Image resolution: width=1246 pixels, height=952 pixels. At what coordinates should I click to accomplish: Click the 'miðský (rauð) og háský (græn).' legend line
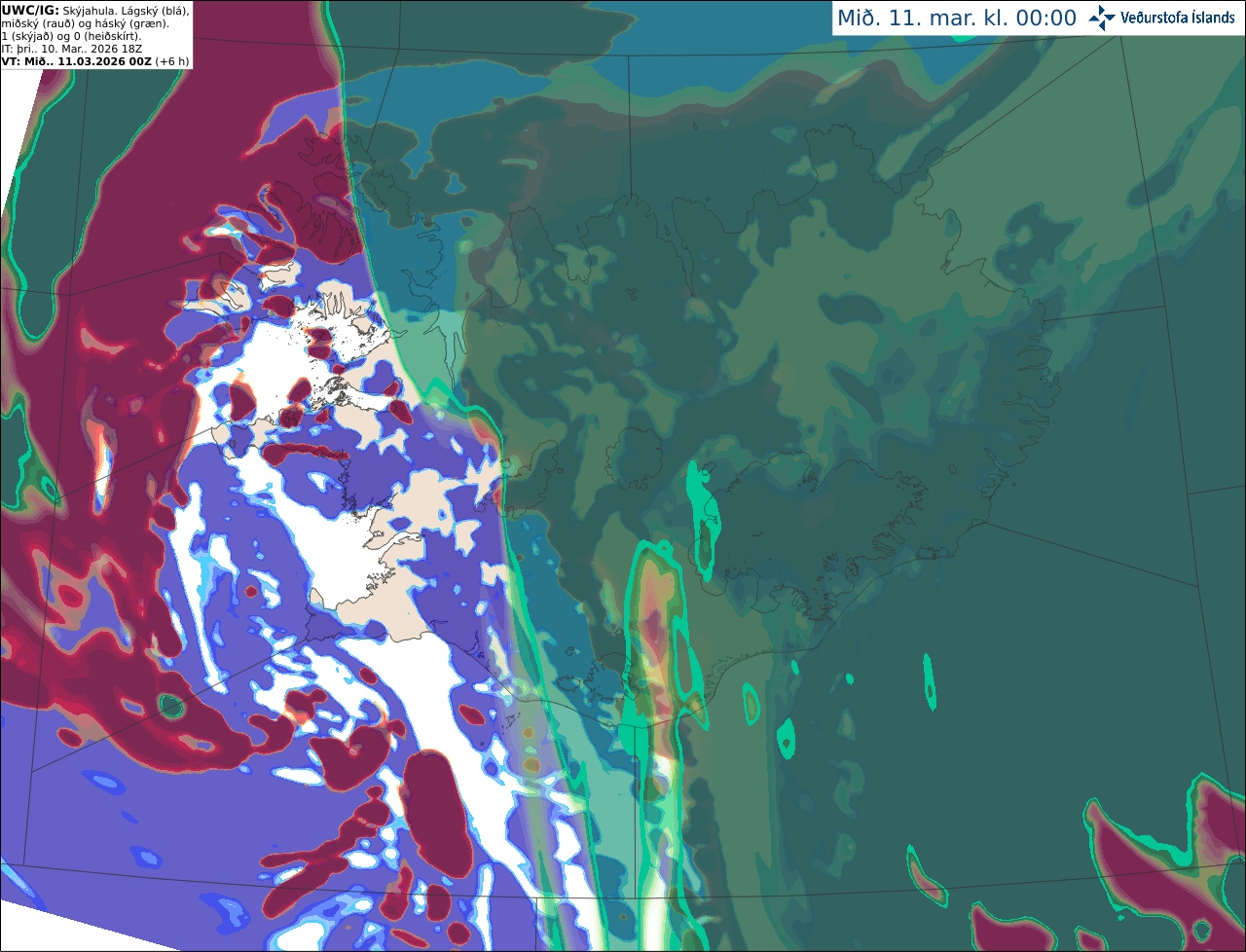85,22
